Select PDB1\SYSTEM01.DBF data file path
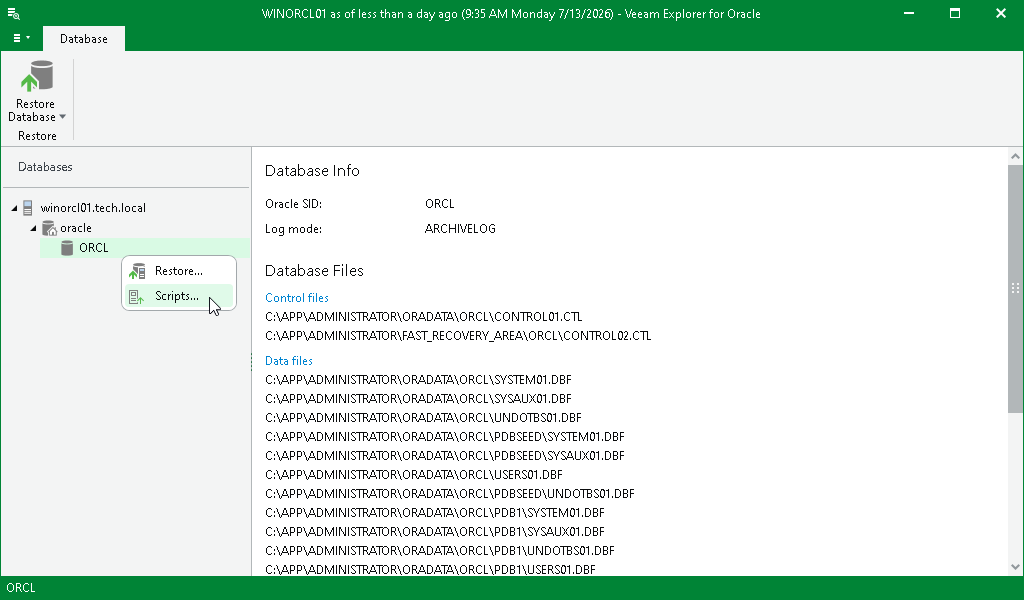Viewport: 1024px width, 600px height. 435,513
